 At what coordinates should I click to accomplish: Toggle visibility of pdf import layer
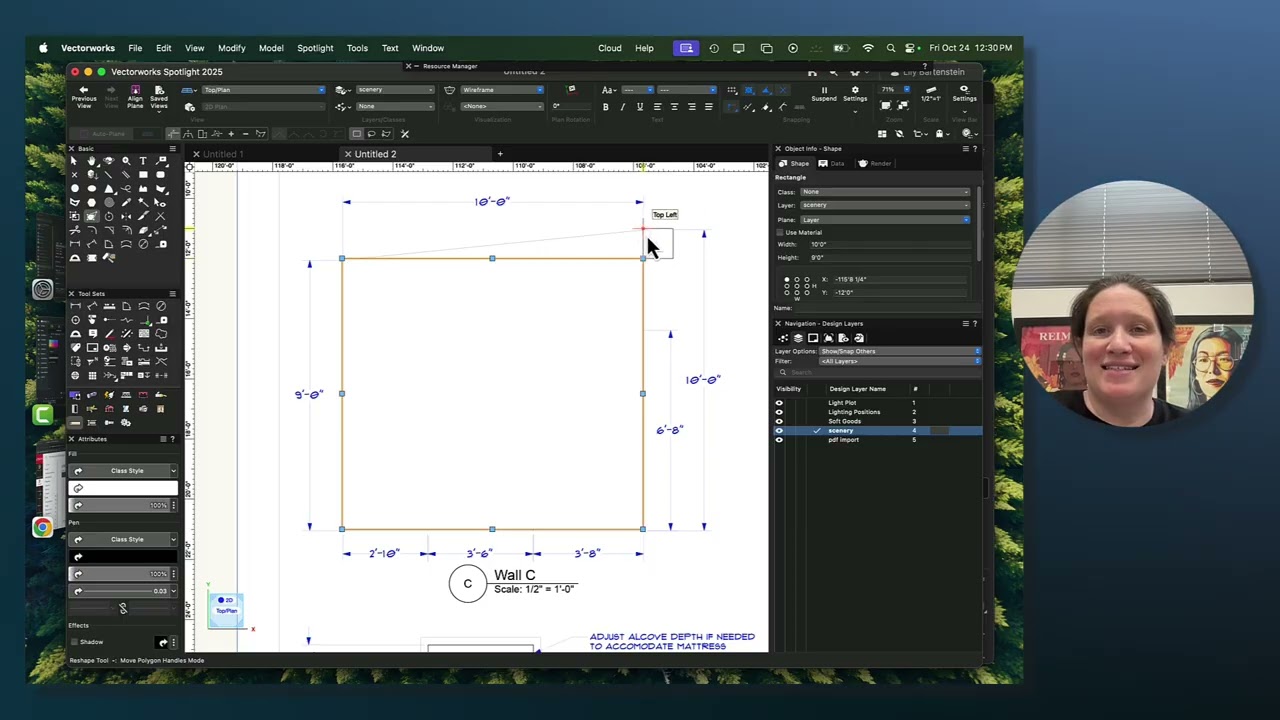tap(779, 440)
